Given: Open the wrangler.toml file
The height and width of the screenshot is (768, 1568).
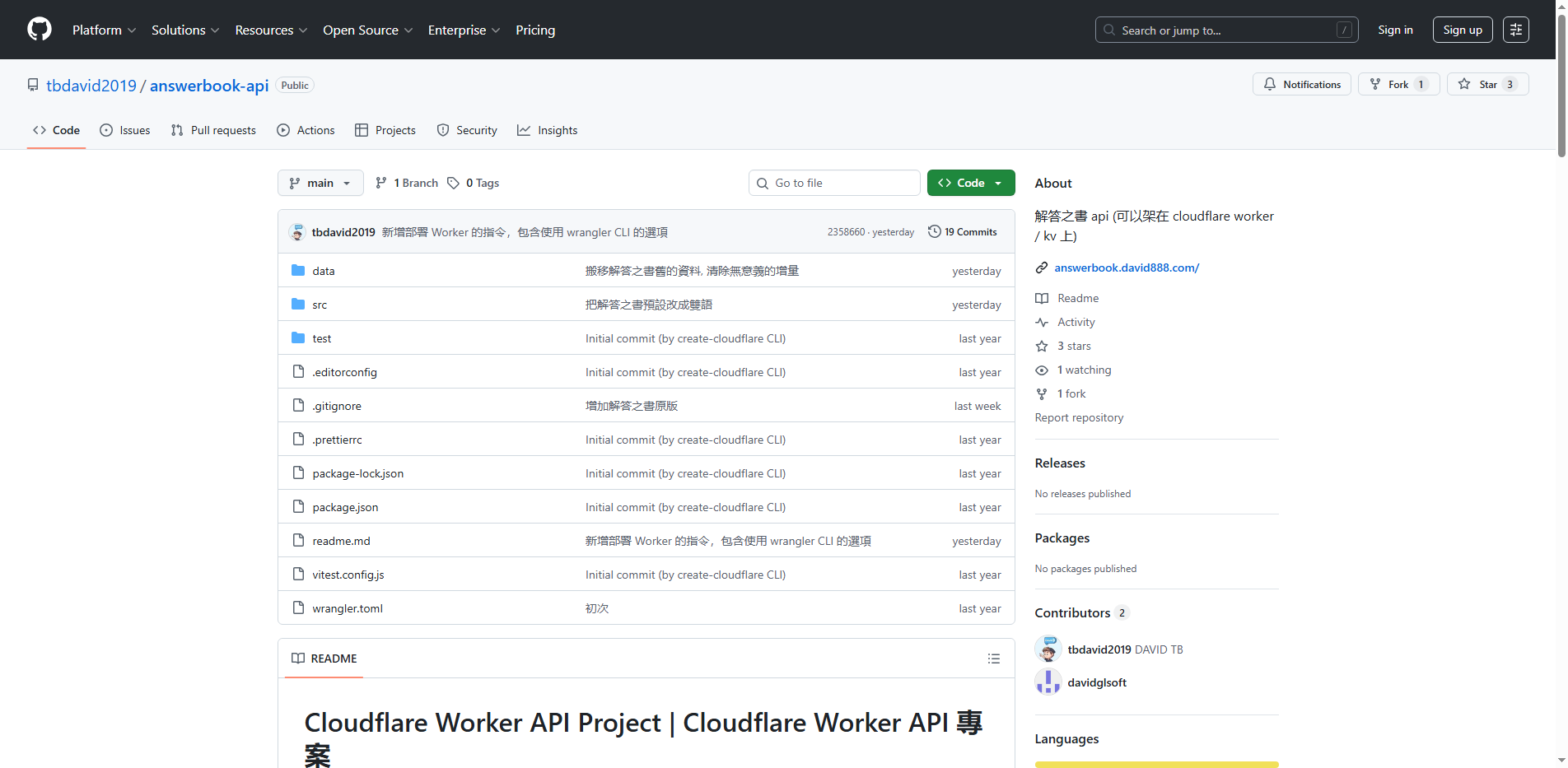Looking at the screenshot, I should pyautogui.click(x=347, y=608).
